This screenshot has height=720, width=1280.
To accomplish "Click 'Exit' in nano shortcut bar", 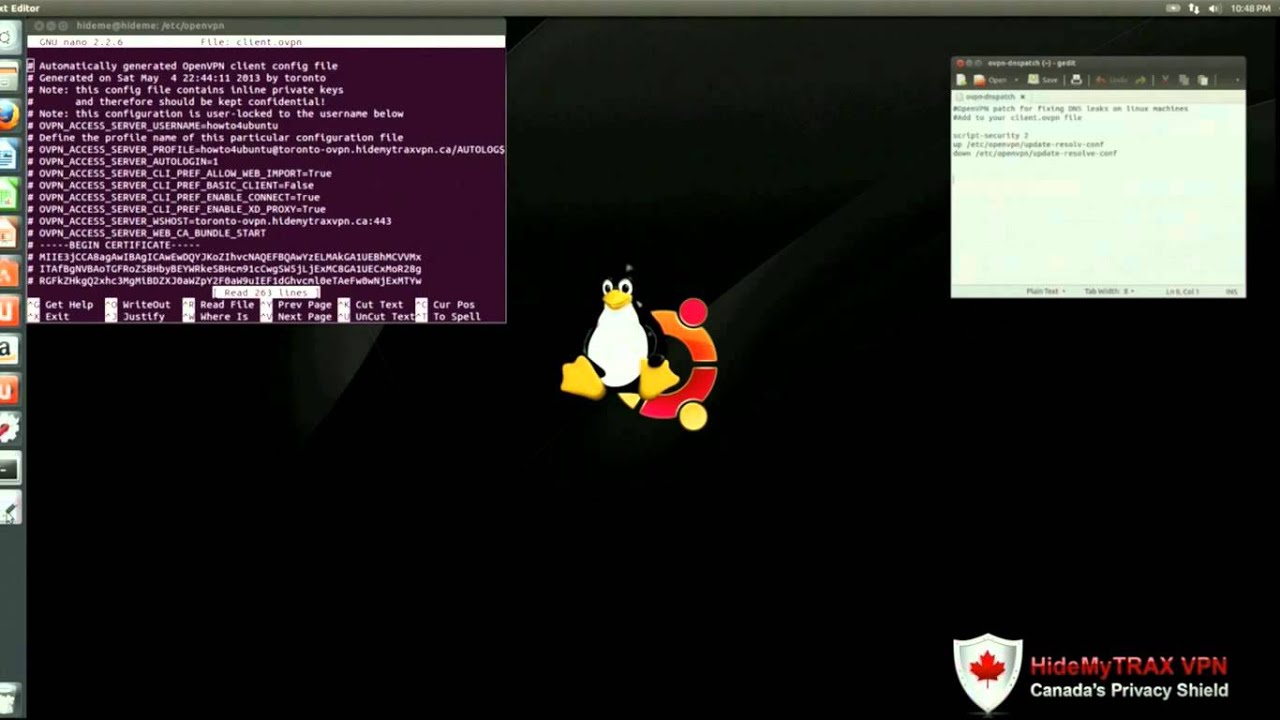I will click(57, 317).
